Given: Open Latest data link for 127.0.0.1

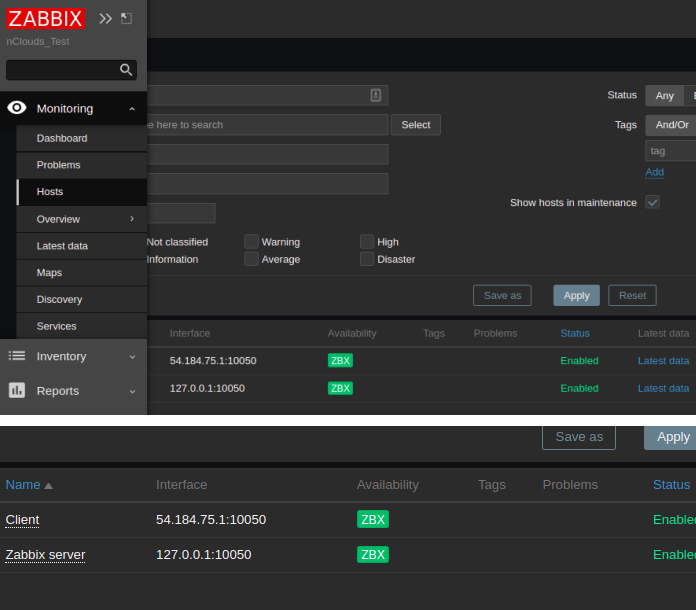Looking at the screenshot, I should pos(663,388).
